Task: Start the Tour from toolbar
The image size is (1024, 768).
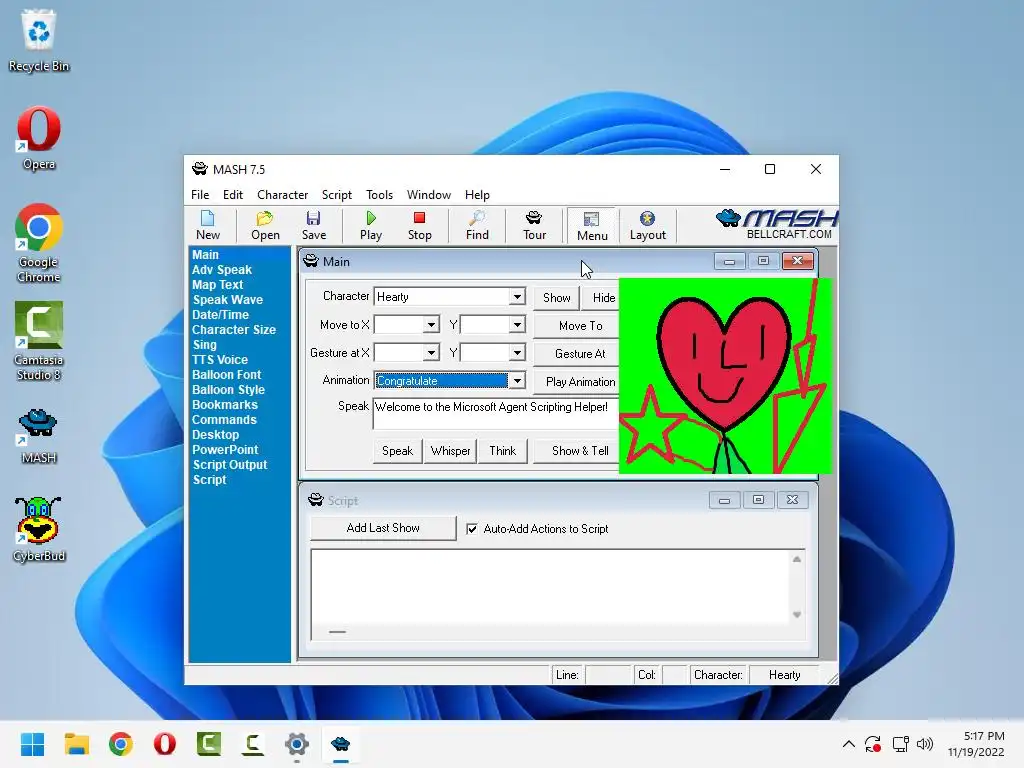Action: click(534, 225)
